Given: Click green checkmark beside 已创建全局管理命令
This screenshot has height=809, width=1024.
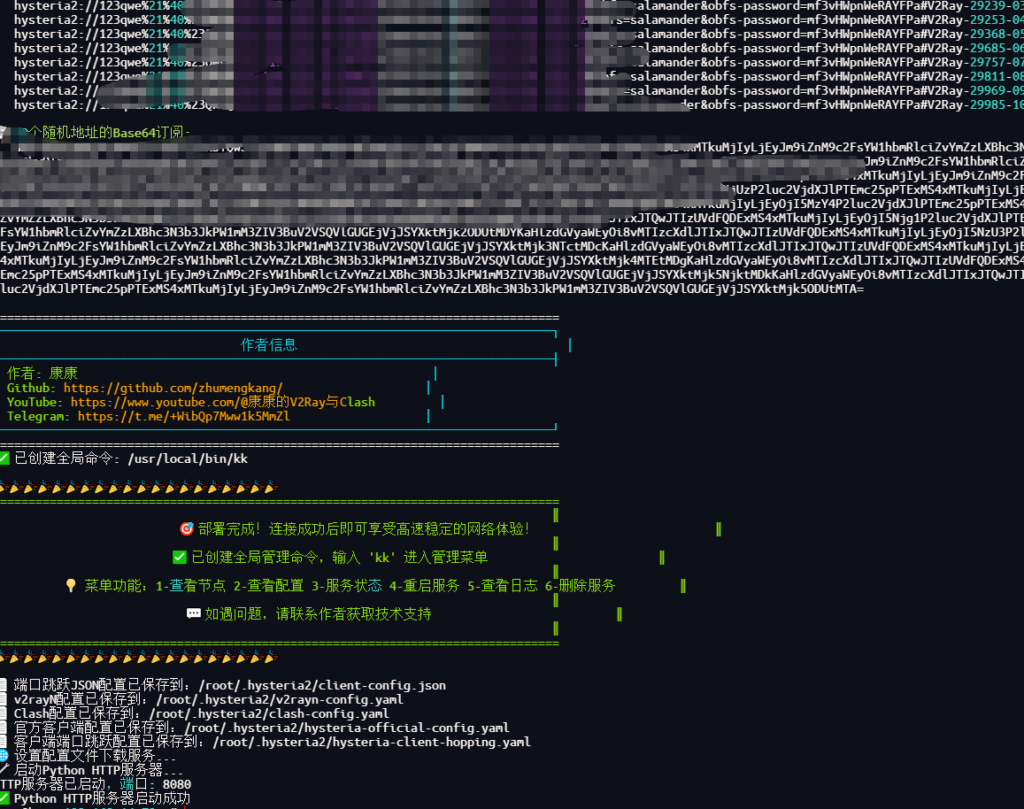Looking at the screenshot, I should tap(180, 557).
